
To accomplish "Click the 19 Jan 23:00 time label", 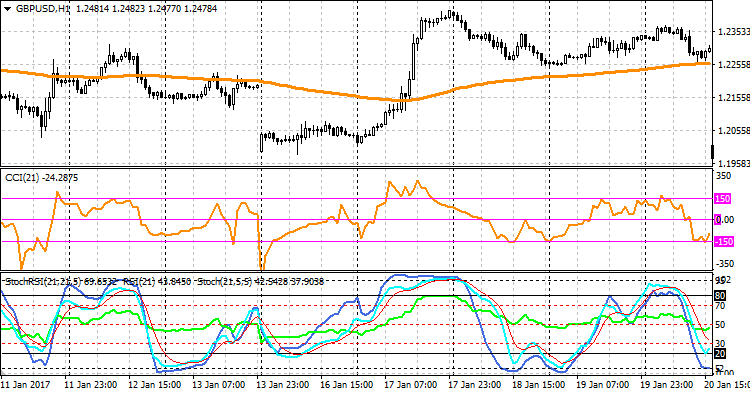I will point(666,385).
